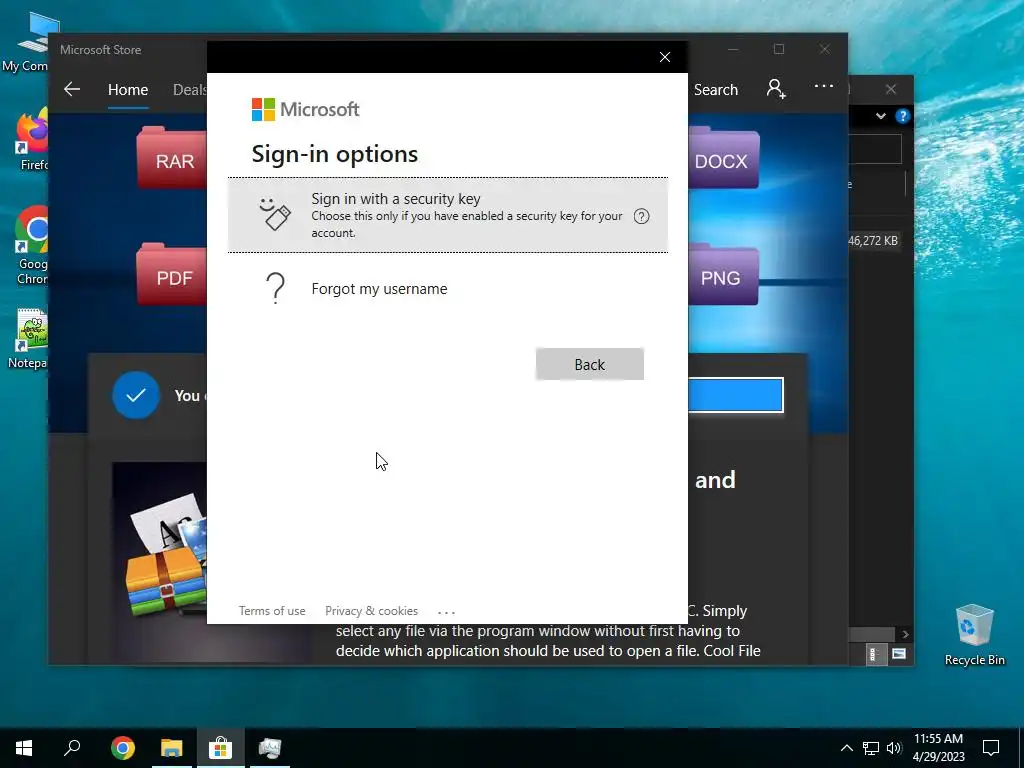This screenshot has width=1024, height=768.
Task: Click the question mark icon beside Forgot my username
Action: click(x=276, y=288)
